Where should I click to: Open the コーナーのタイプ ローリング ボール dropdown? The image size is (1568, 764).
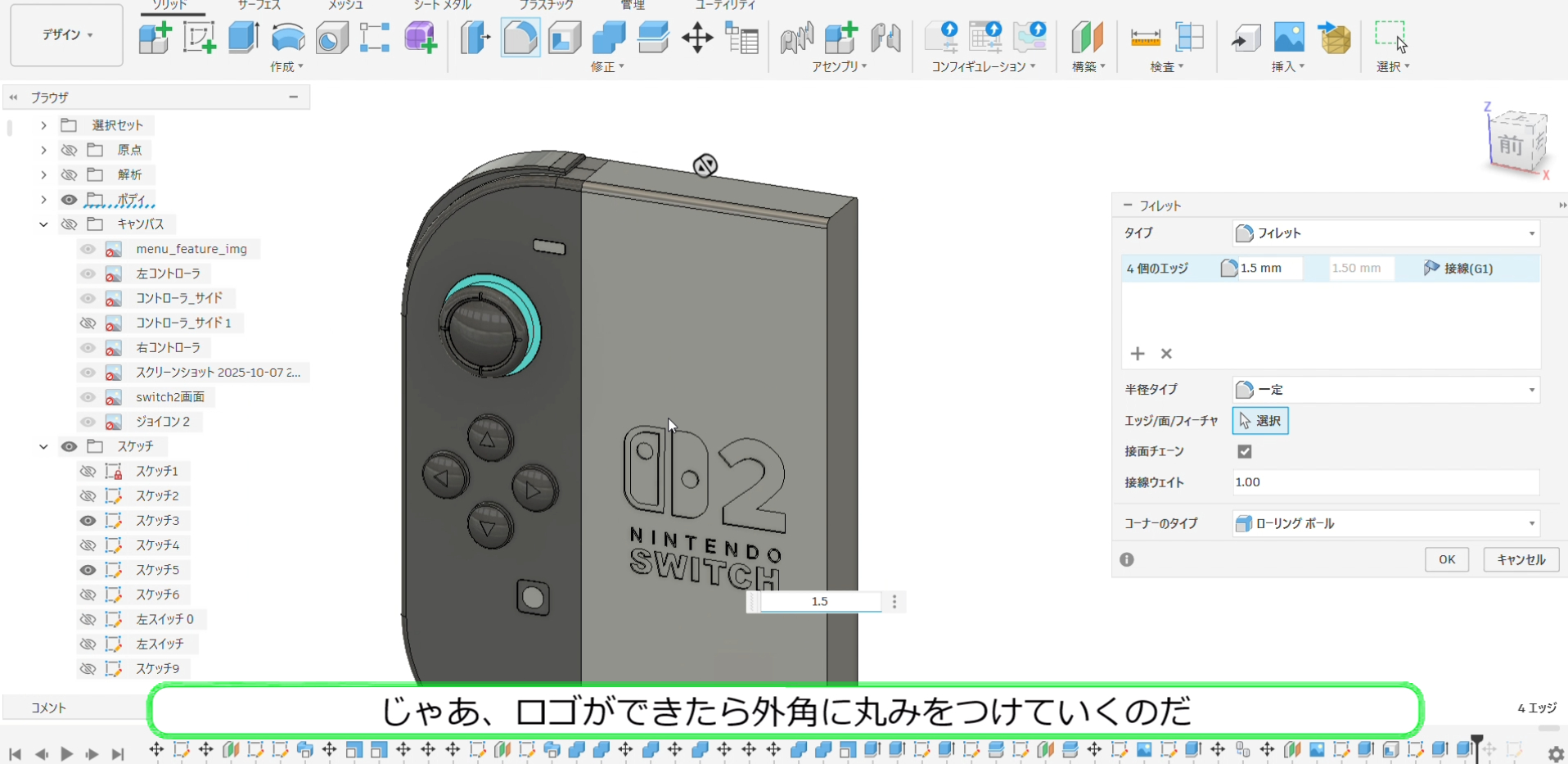tap(1386, 523)
